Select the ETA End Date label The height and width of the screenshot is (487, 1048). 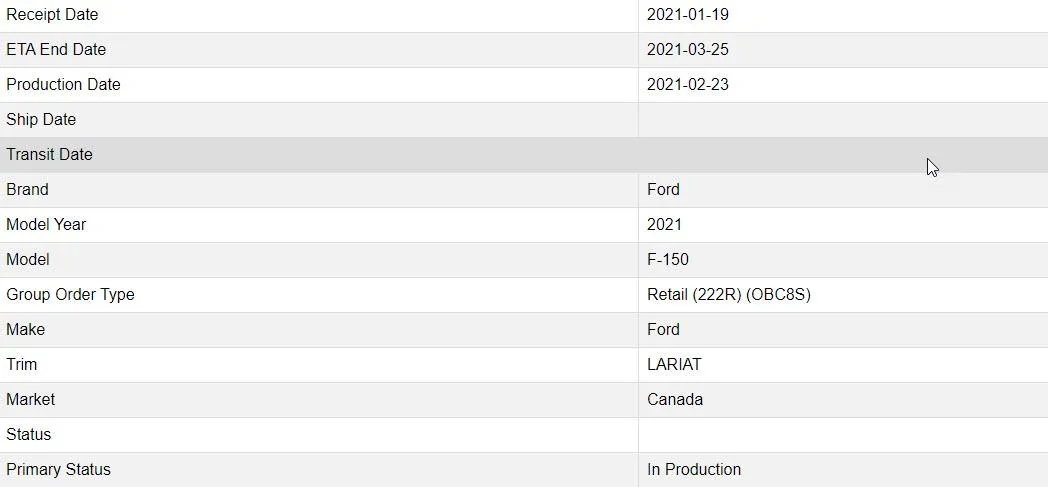point(56,49)
